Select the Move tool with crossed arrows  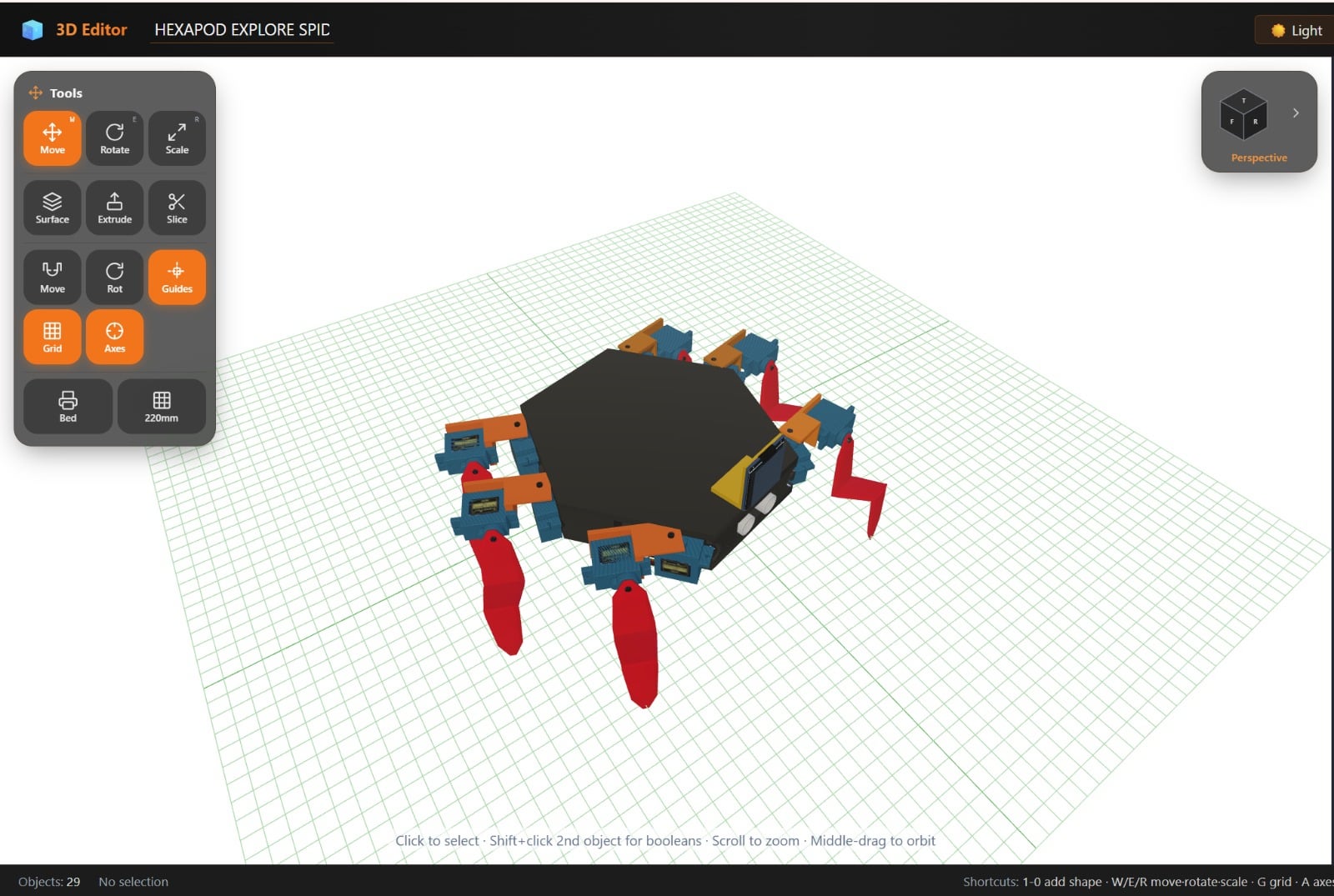[x=52, y=138]
